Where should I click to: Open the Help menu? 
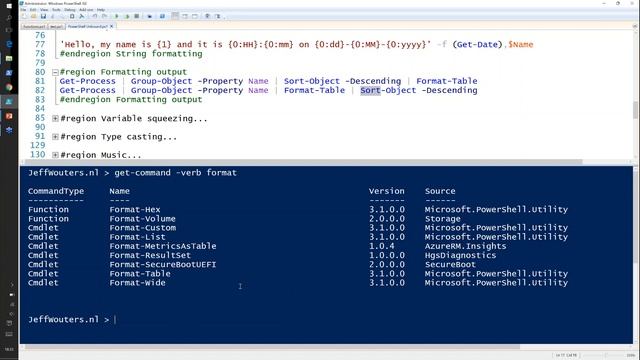coord(101,10)
